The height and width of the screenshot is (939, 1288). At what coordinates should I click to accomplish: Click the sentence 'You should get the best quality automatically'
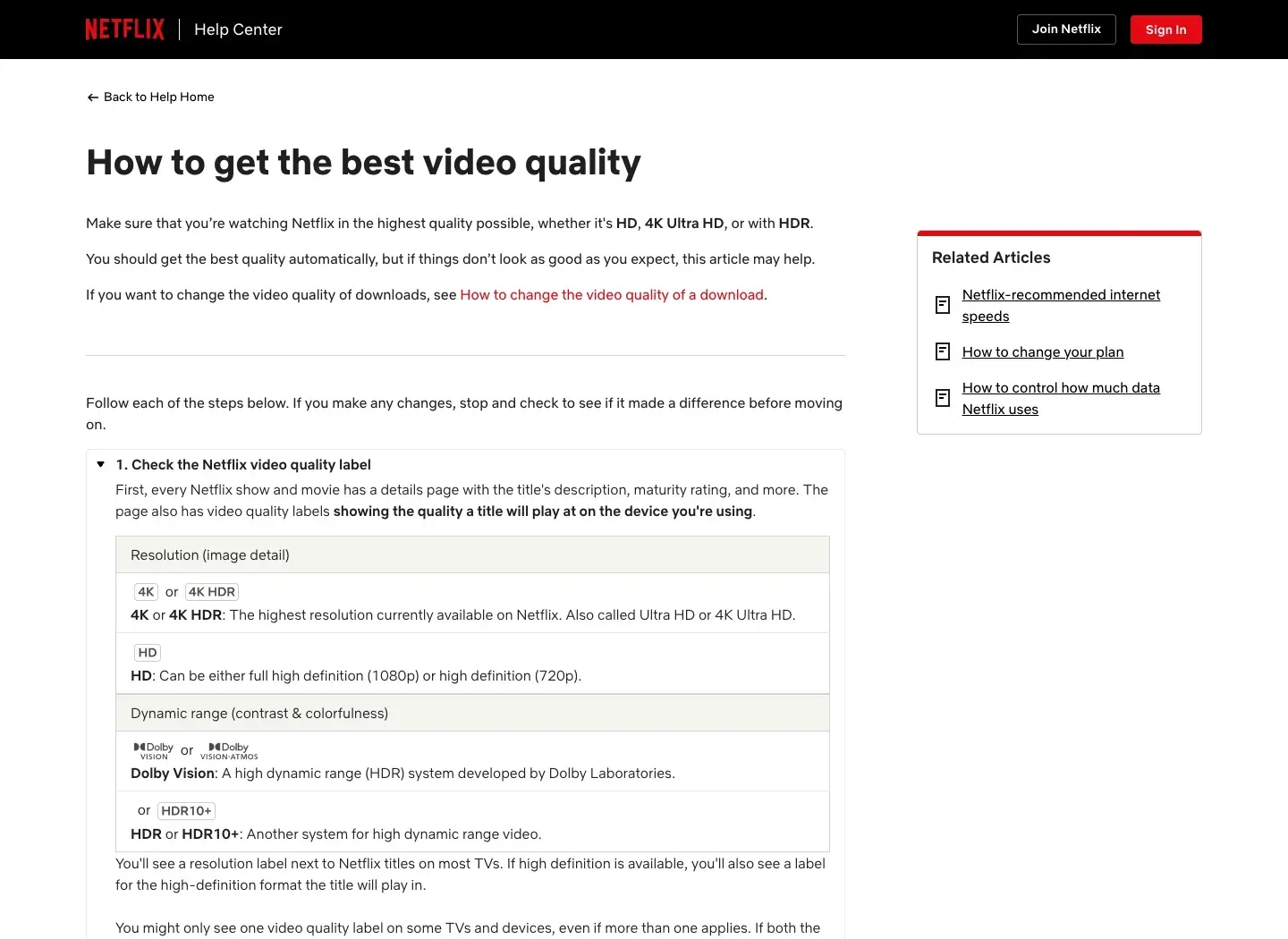point(451,259)
